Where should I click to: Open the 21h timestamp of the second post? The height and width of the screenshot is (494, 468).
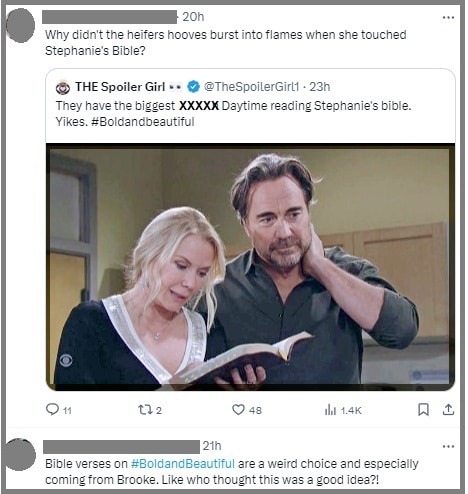coord(212,446)
